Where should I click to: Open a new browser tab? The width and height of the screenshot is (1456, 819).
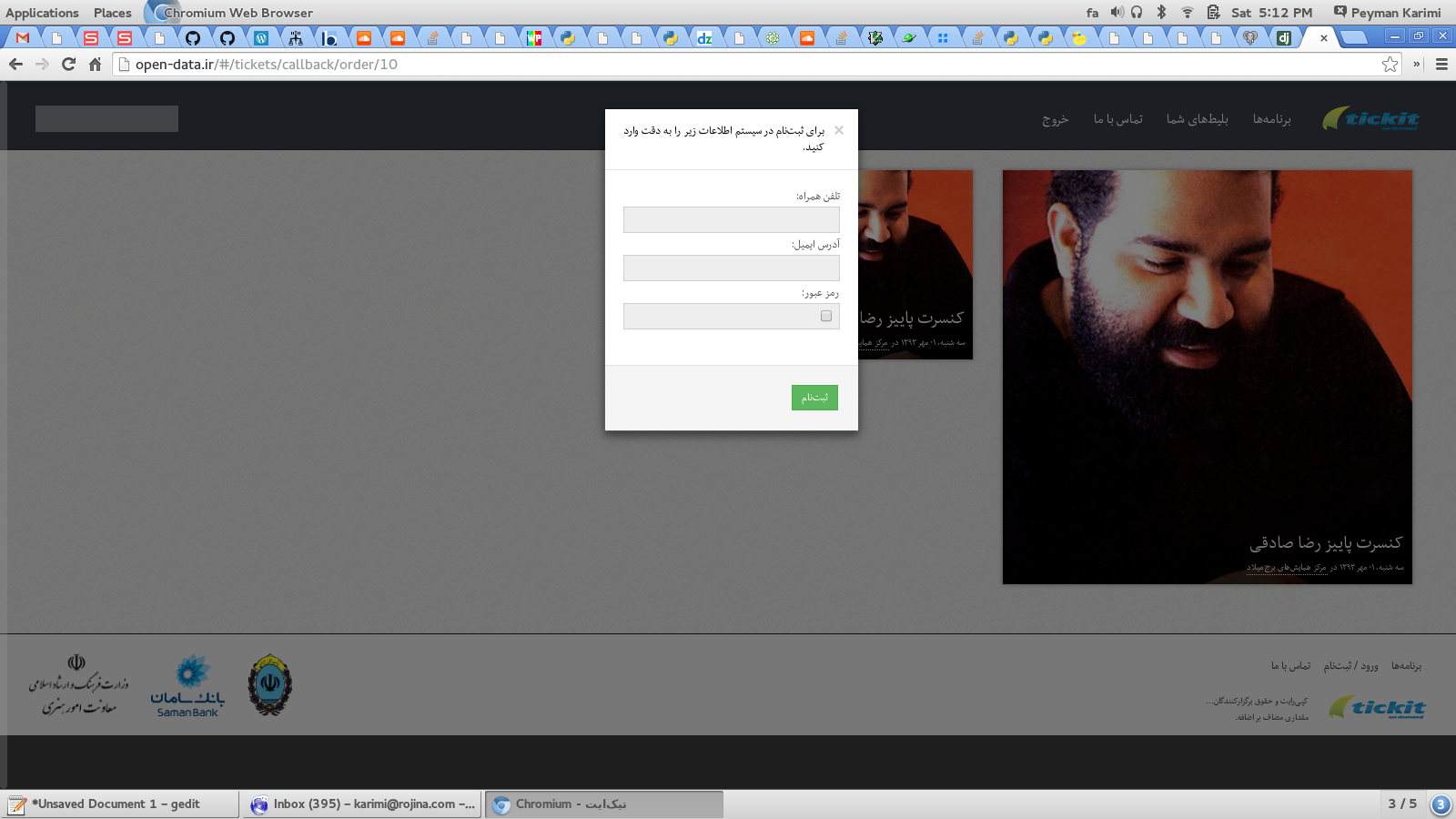[1354, 38]
